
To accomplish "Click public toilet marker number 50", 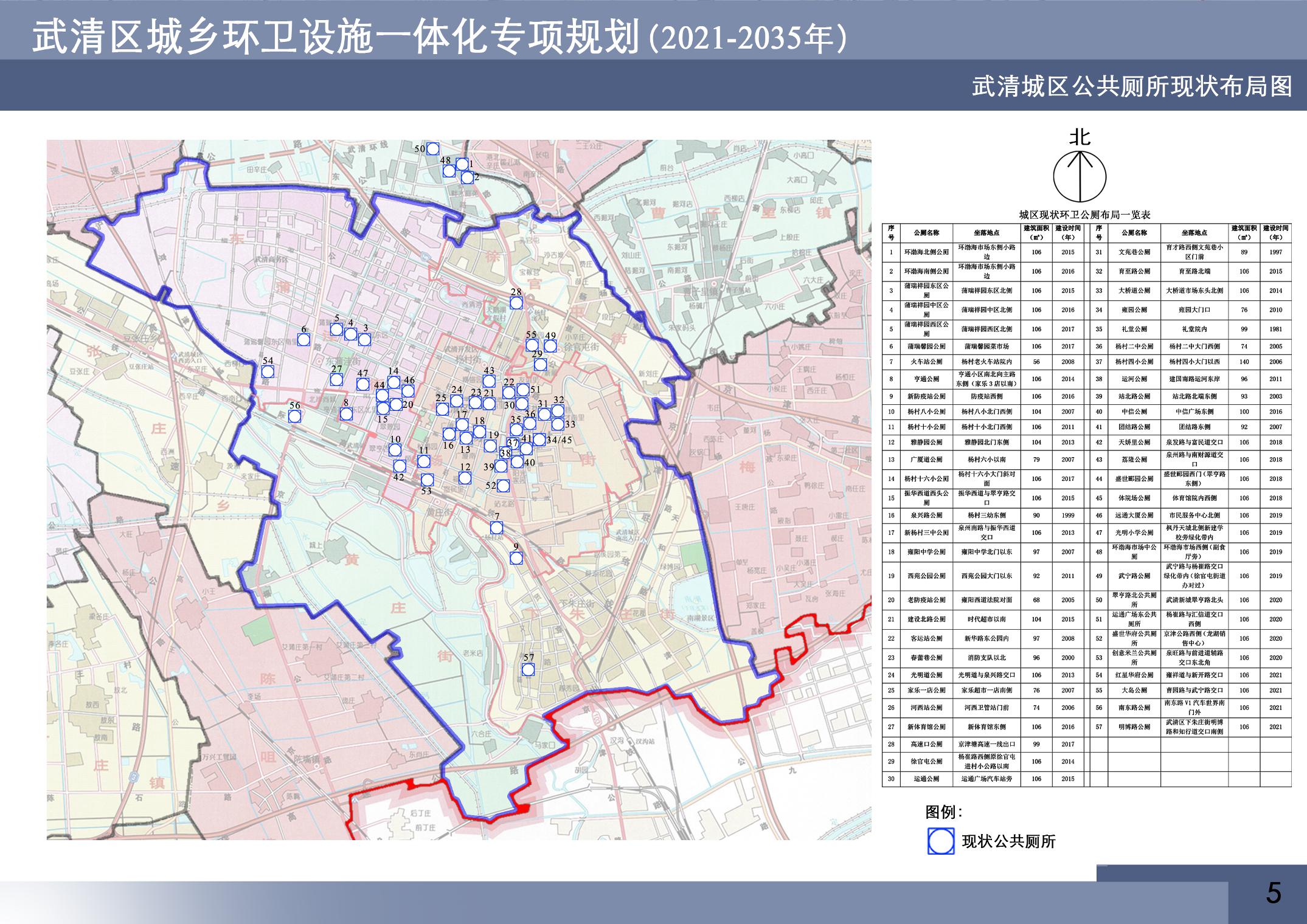I will point(432,148).
